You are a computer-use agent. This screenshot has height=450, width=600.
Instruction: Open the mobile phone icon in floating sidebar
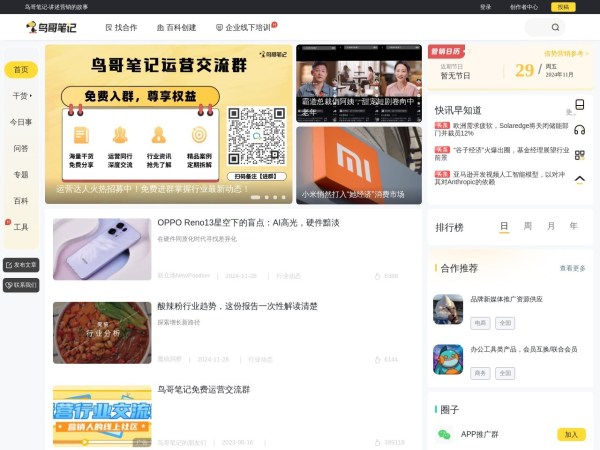point(580,105)
